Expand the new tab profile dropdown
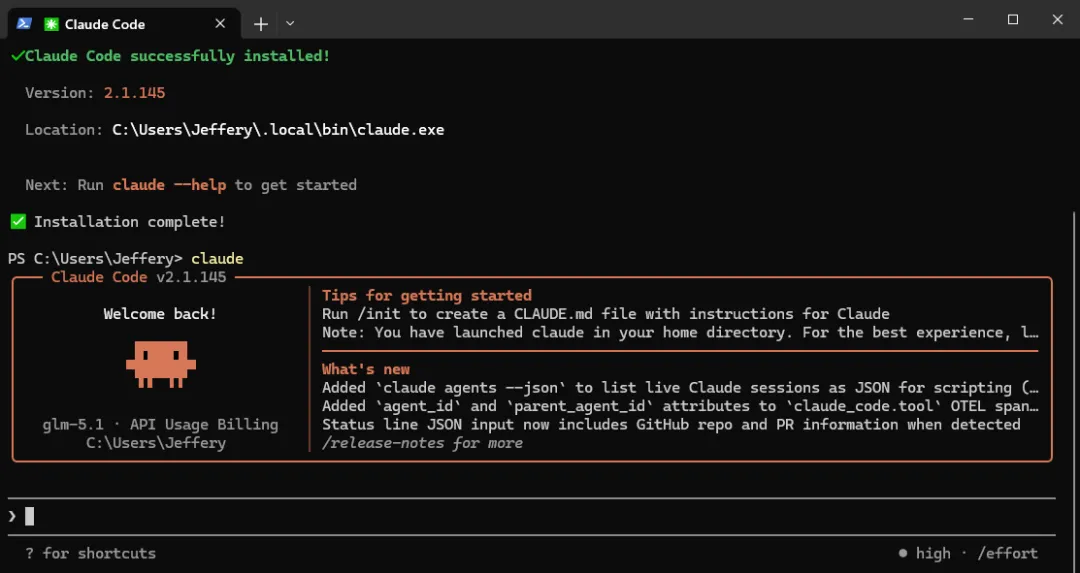The height and width of the screenshot is (573, 1080). [x=290, y=23]
